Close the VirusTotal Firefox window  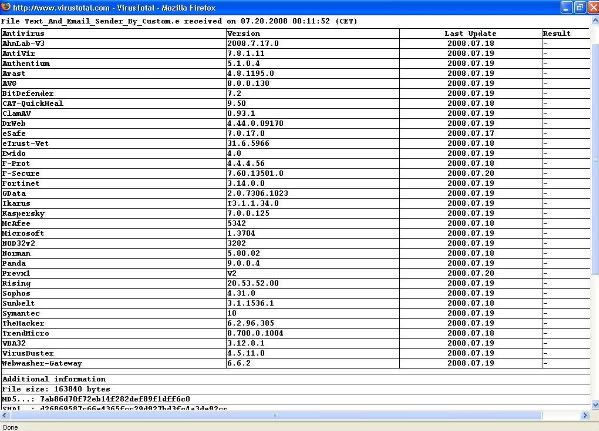593,7
